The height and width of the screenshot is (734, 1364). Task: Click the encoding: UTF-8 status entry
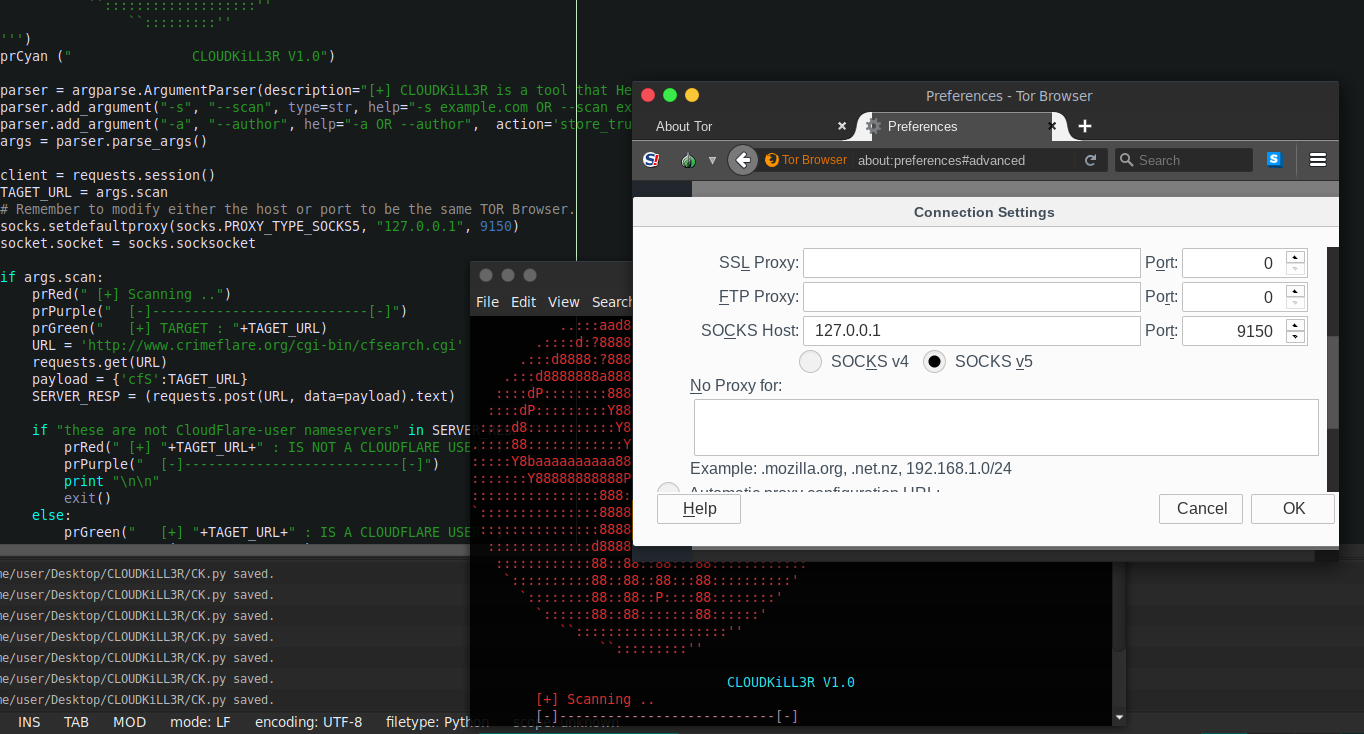coord(309,722)
